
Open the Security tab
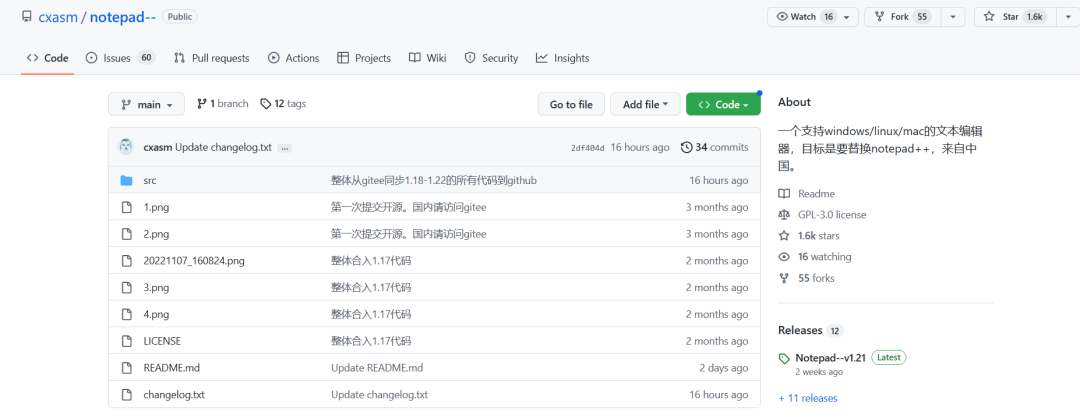pyautogui.click(x=491, y=58)
